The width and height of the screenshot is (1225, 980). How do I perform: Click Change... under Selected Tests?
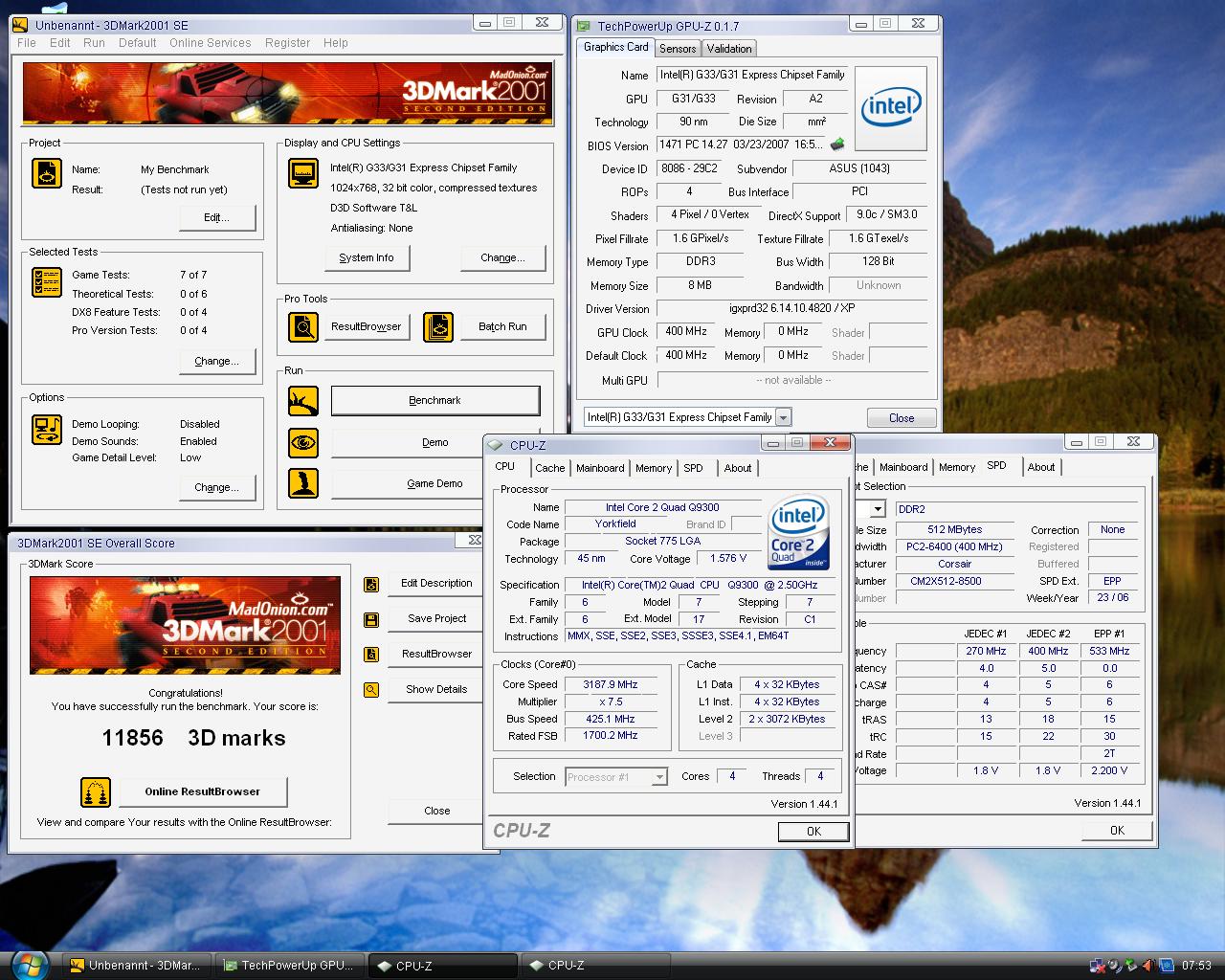pyautogui.click(x=217, y=362)
